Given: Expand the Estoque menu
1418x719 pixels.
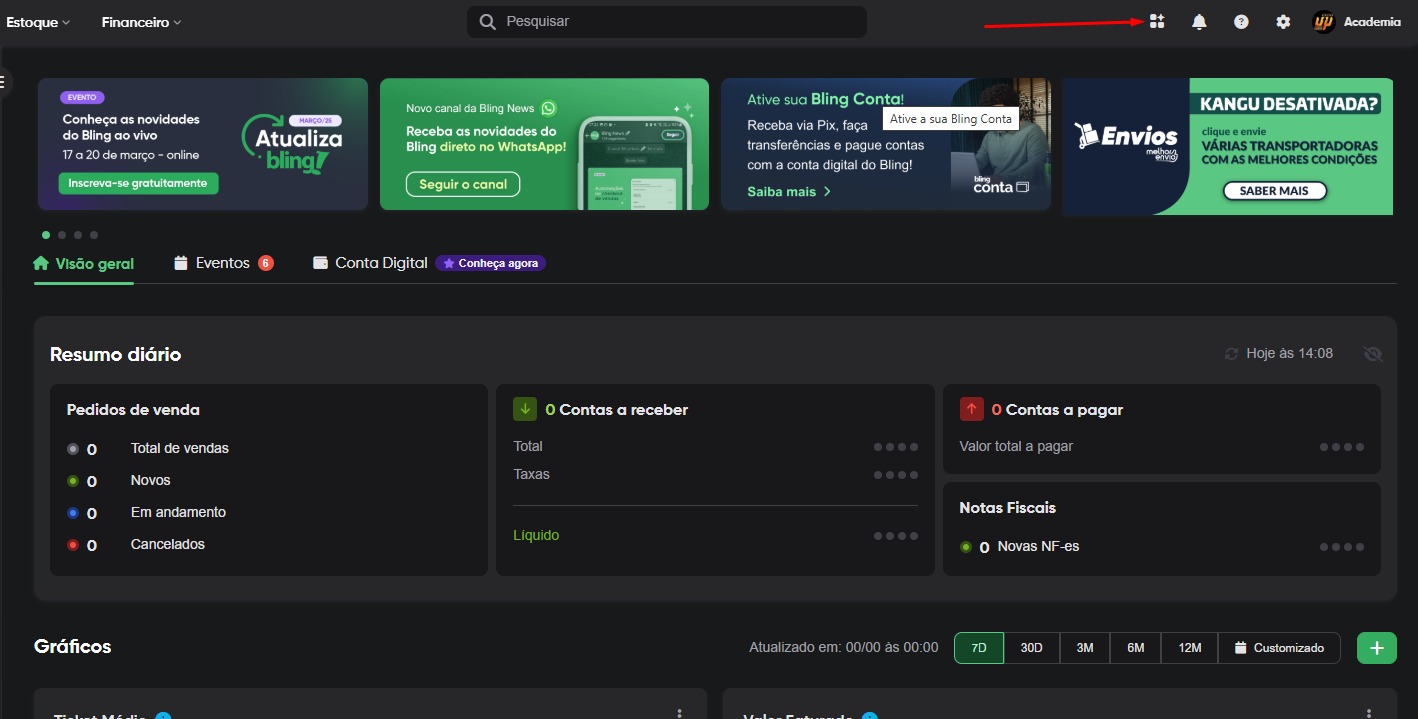Looking at the screenshot, I should point(38,22).
